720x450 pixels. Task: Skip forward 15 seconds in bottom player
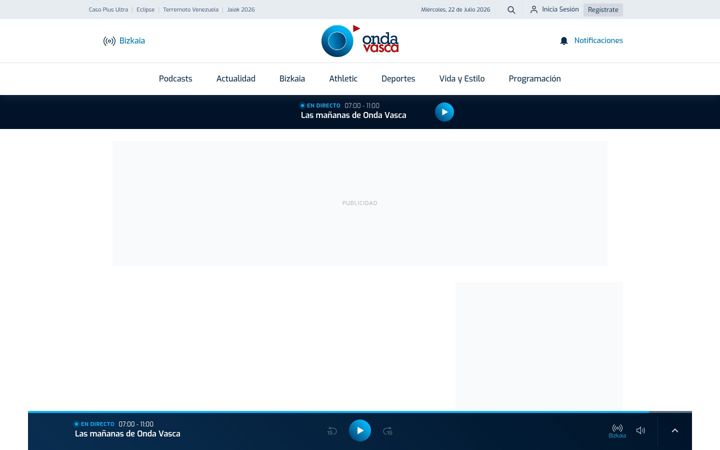click(x=388, y=431)
